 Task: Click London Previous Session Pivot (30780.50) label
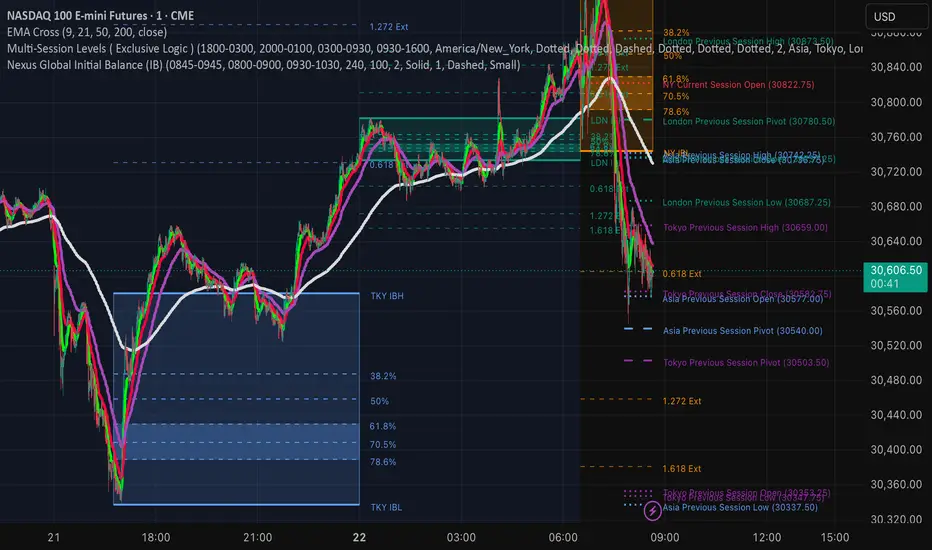pyautogui.click(x=749, y=121)
